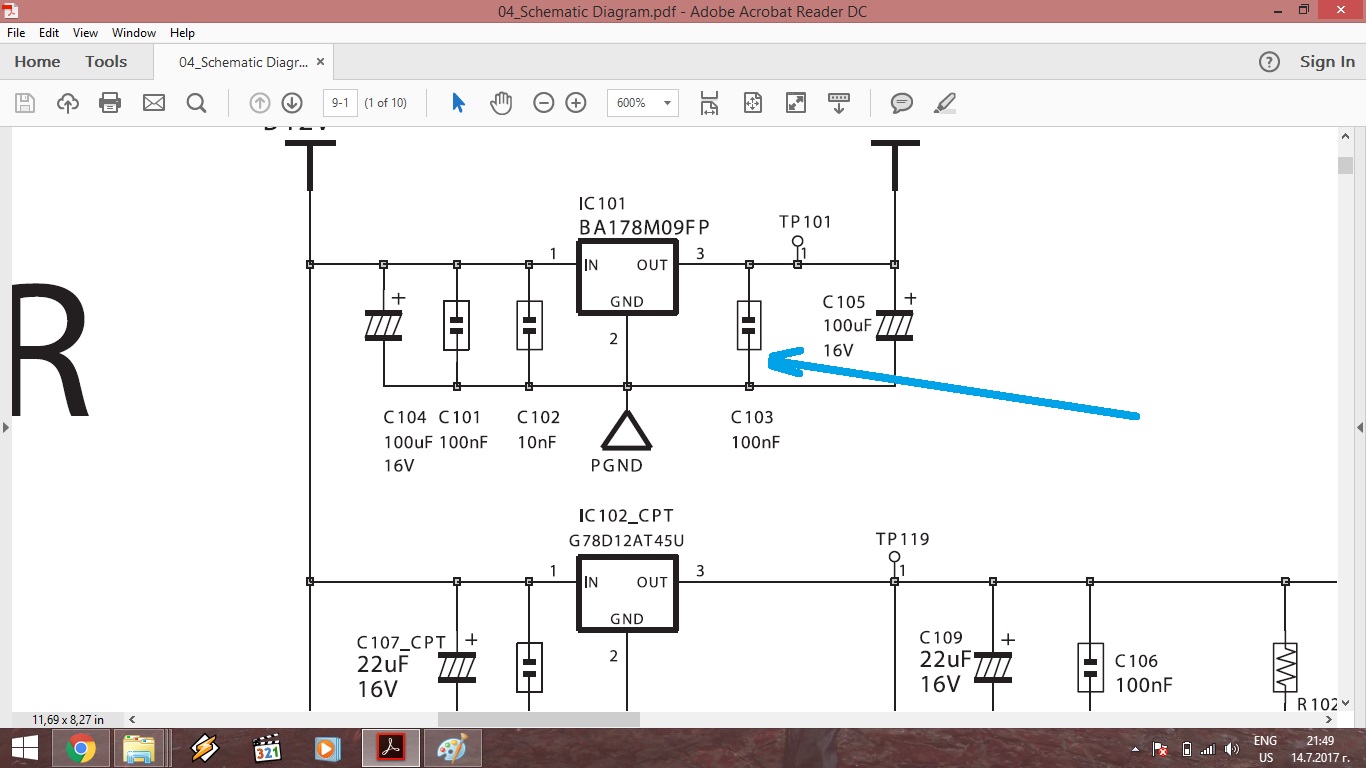Click the IC102_CPT component label
Screen dimensions: 1366x768
[x=627, y=516]
